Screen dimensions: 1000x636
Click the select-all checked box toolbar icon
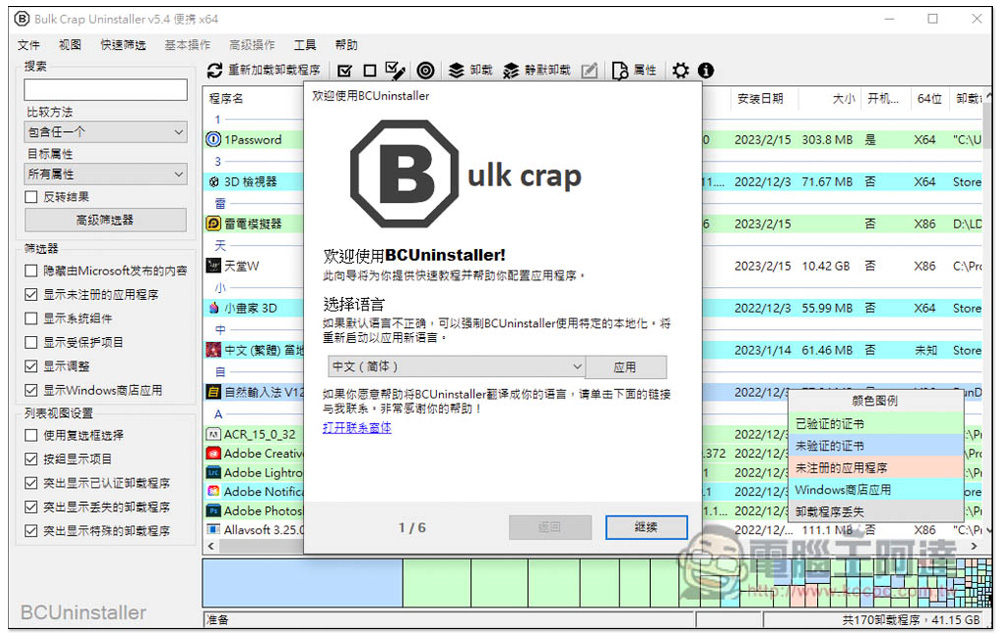pos(345,70)
